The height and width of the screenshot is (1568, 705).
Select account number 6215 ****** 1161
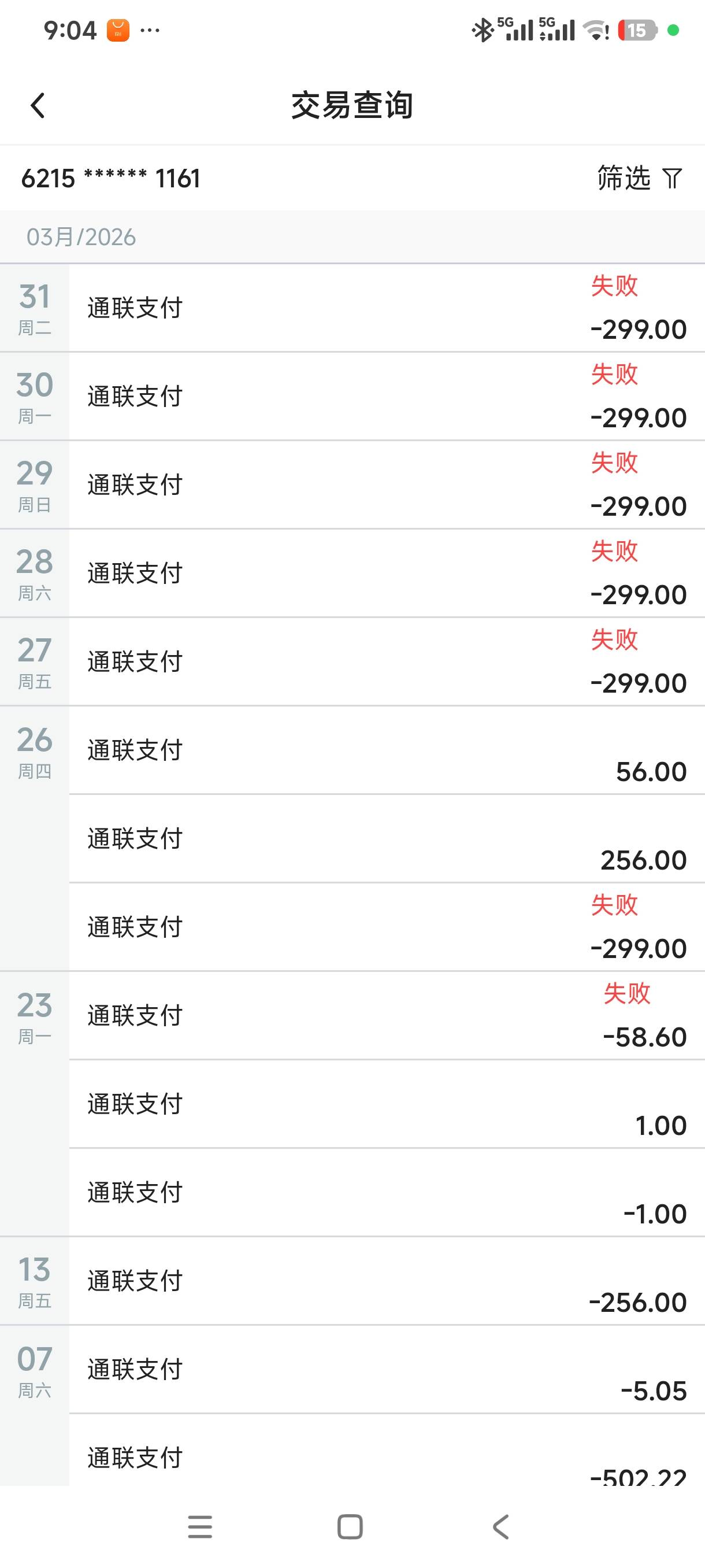pos(111,178)
